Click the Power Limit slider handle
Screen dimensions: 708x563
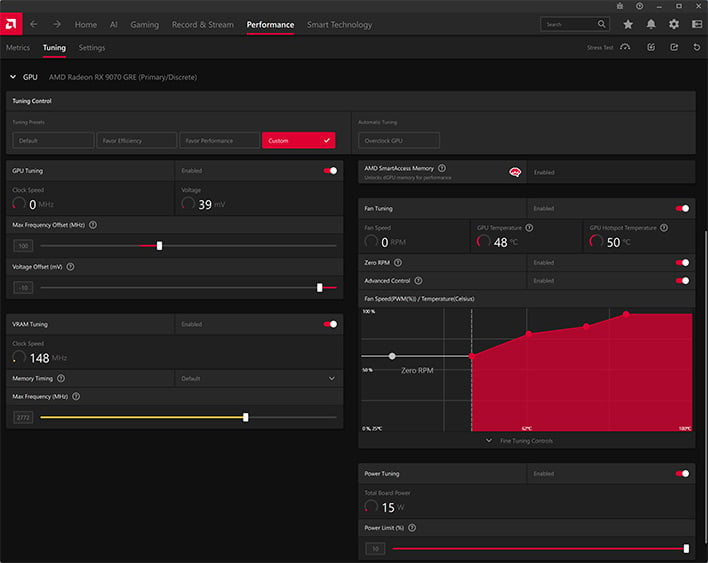(x=686, y=549)
